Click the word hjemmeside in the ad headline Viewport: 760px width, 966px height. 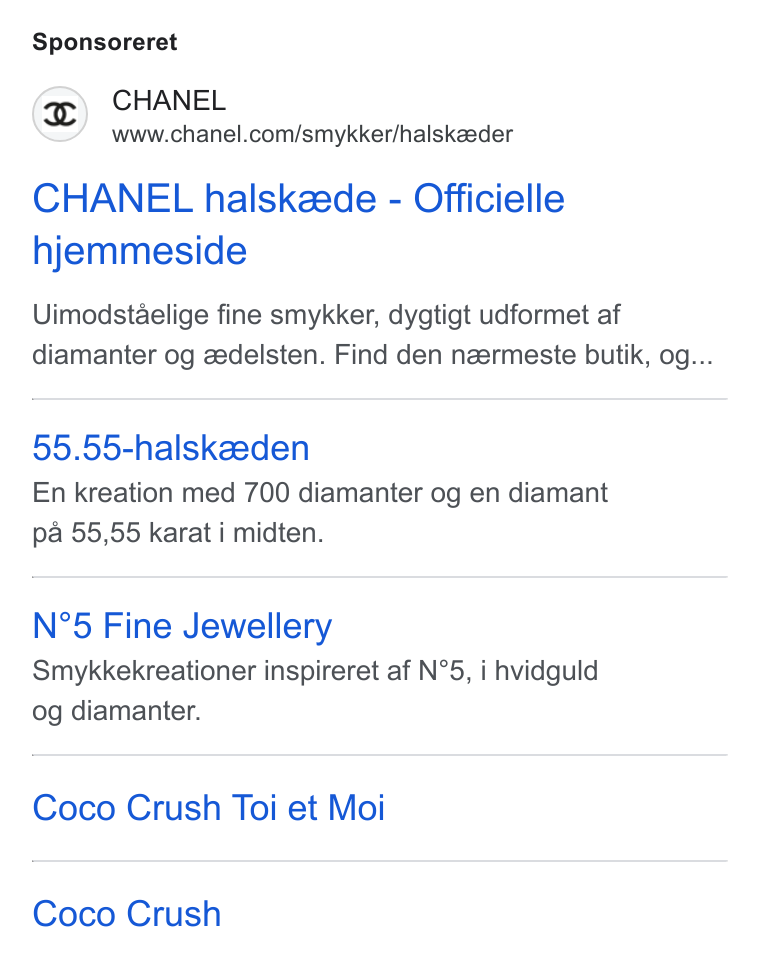point(140,251)
